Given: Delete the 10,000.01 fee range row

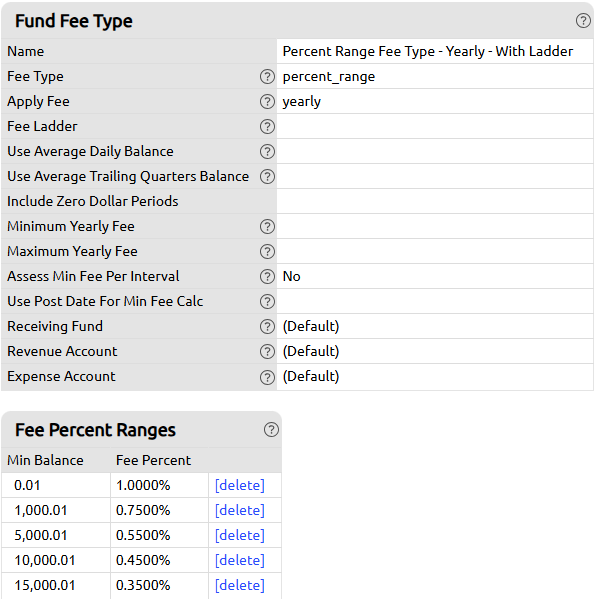Looking at the screenshot, I should (240, 560).
